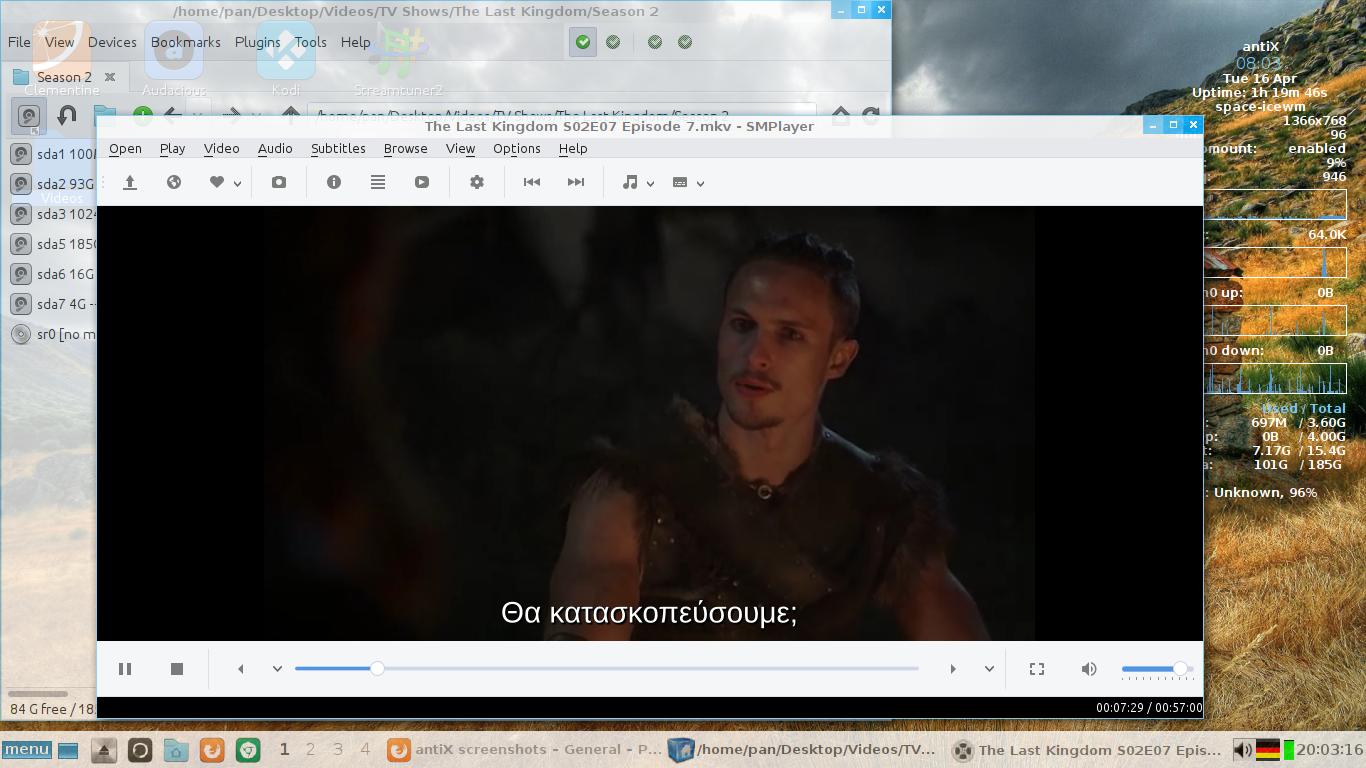The width and height of the screenshot is (1366, 768).
Task: Click the open file icon in SMPlayer toolbar
Action: pyautogui.click(x=129, y=182)
